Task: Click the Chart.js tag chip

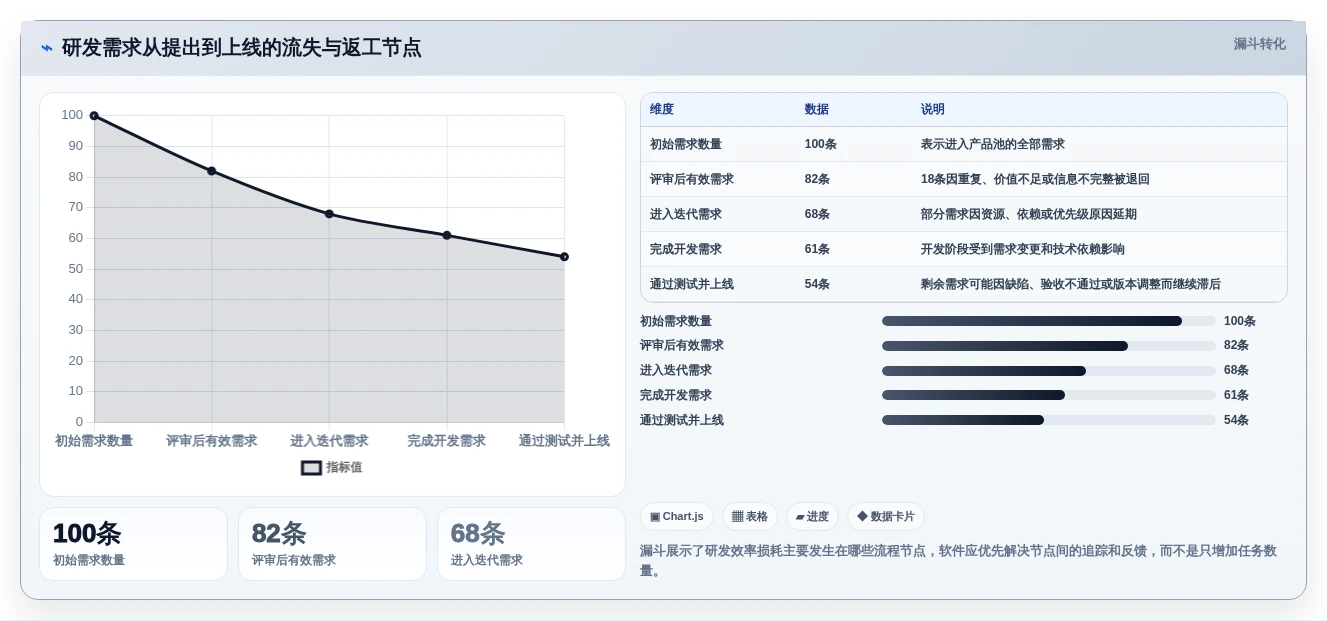Action: [x=677, y=517]
